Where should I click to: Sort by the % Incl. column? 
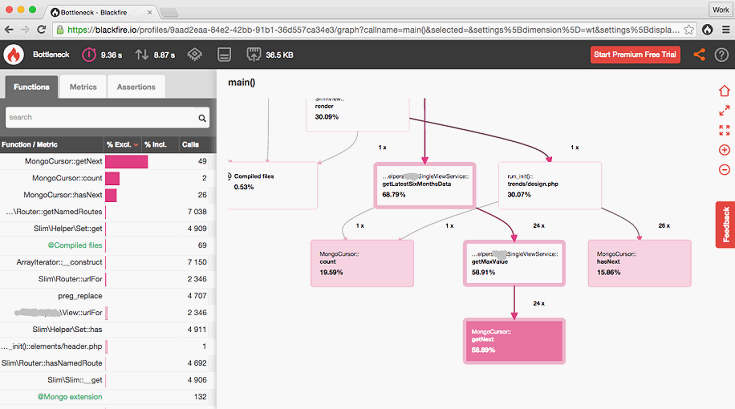[156, 145]
